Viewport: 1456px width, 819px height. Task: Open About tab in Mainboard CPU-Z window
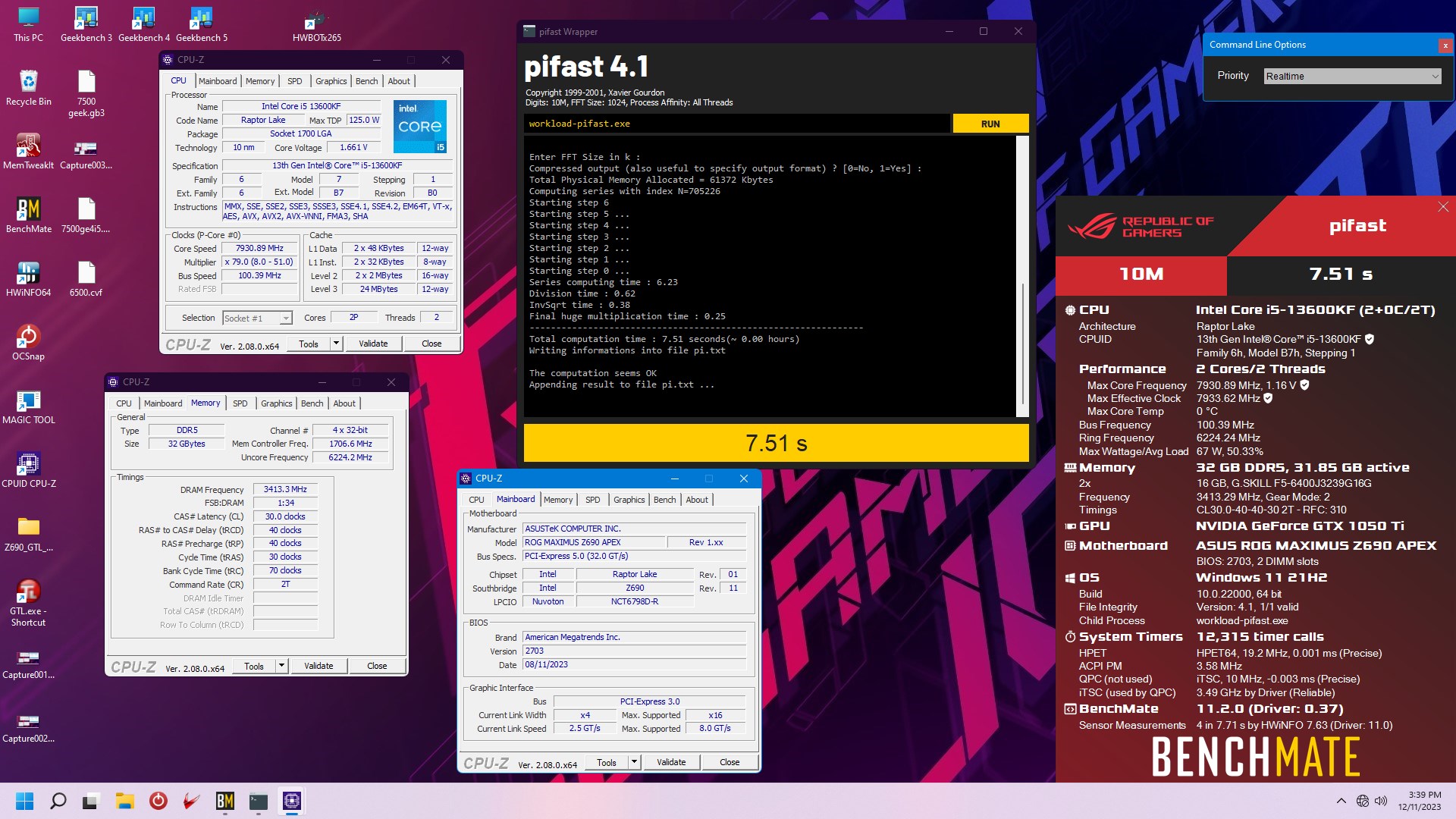pos(697,500)
